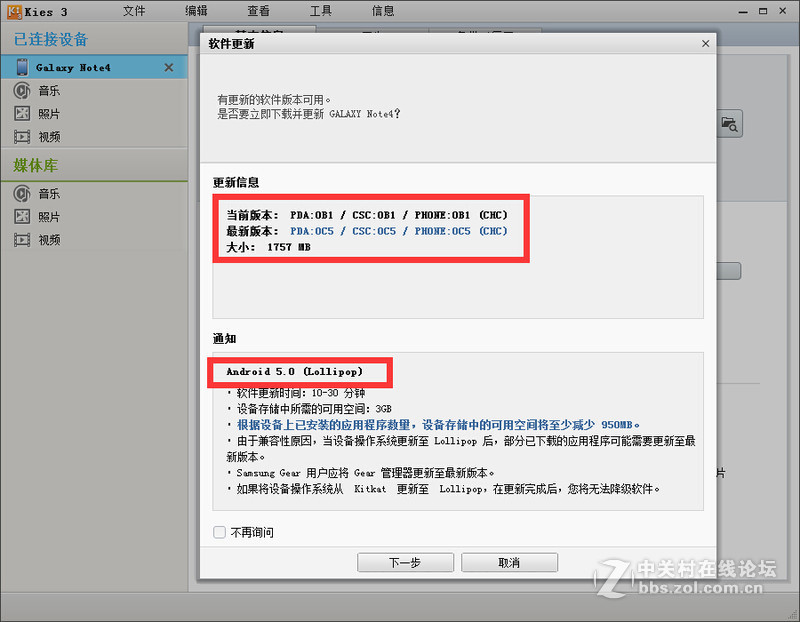Close the Kies 3 main window

click(x=783, y=11)
